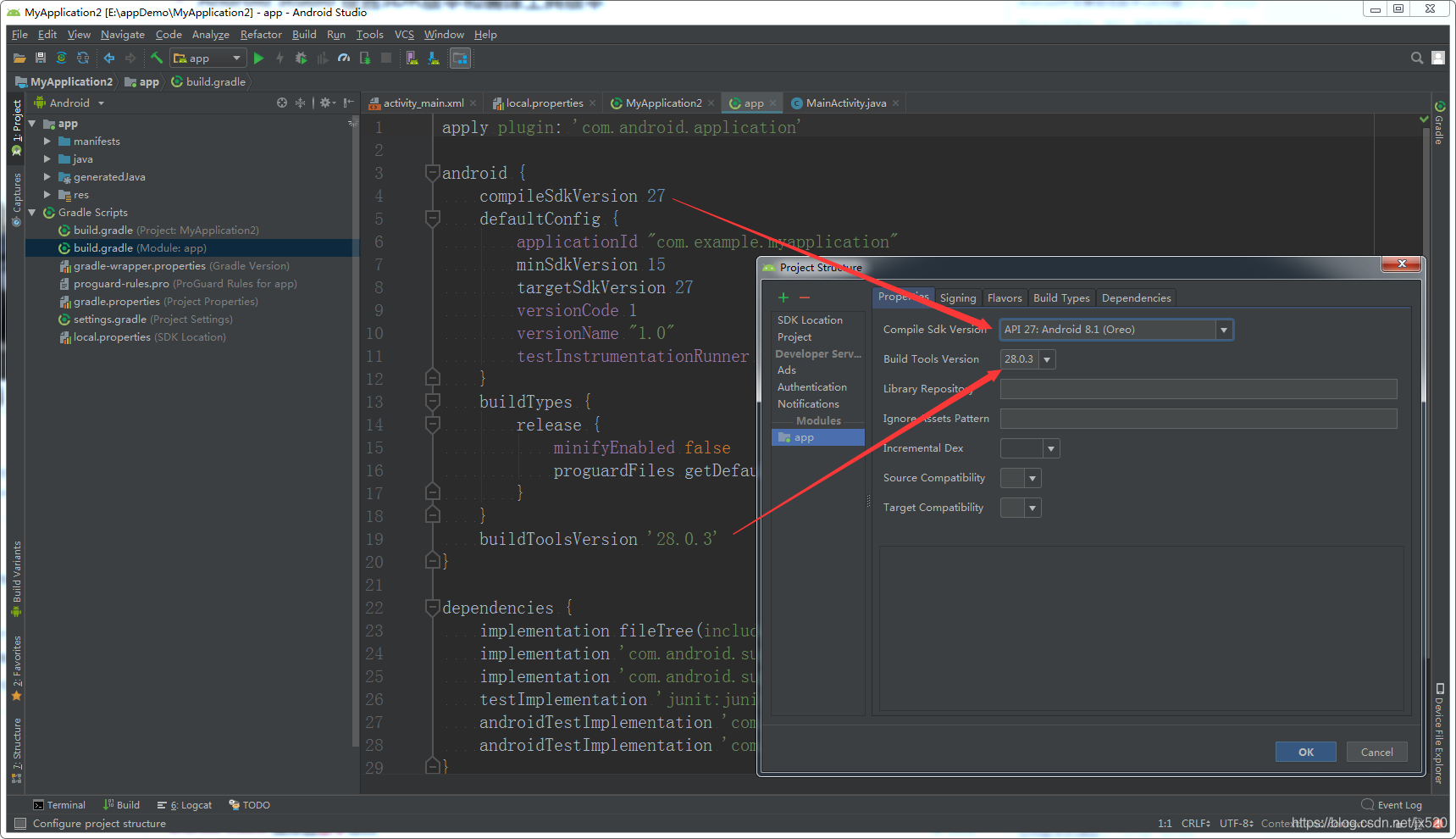Click the Make Project hammer icon

(157, 58)
